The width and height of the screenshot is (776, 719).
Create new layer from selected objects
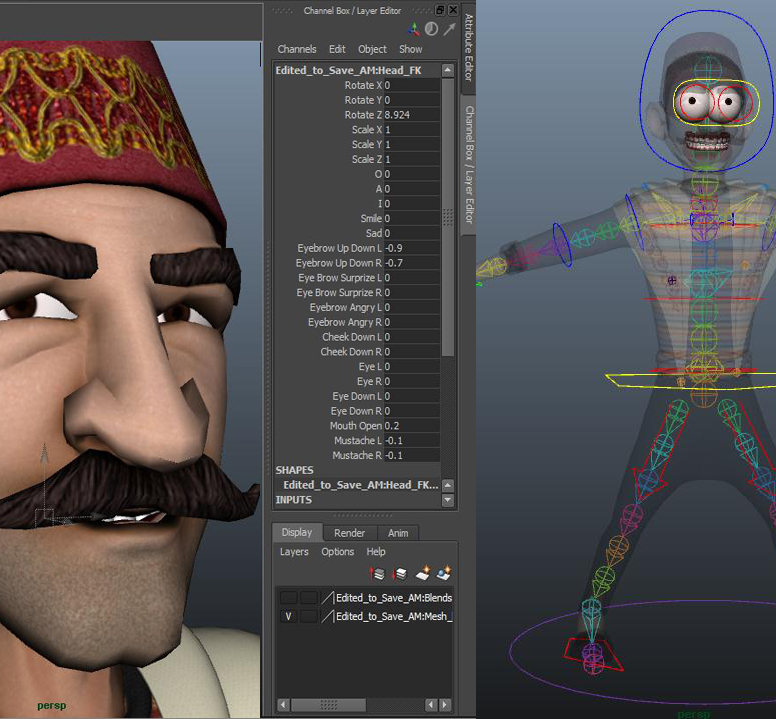pos(443,573)
